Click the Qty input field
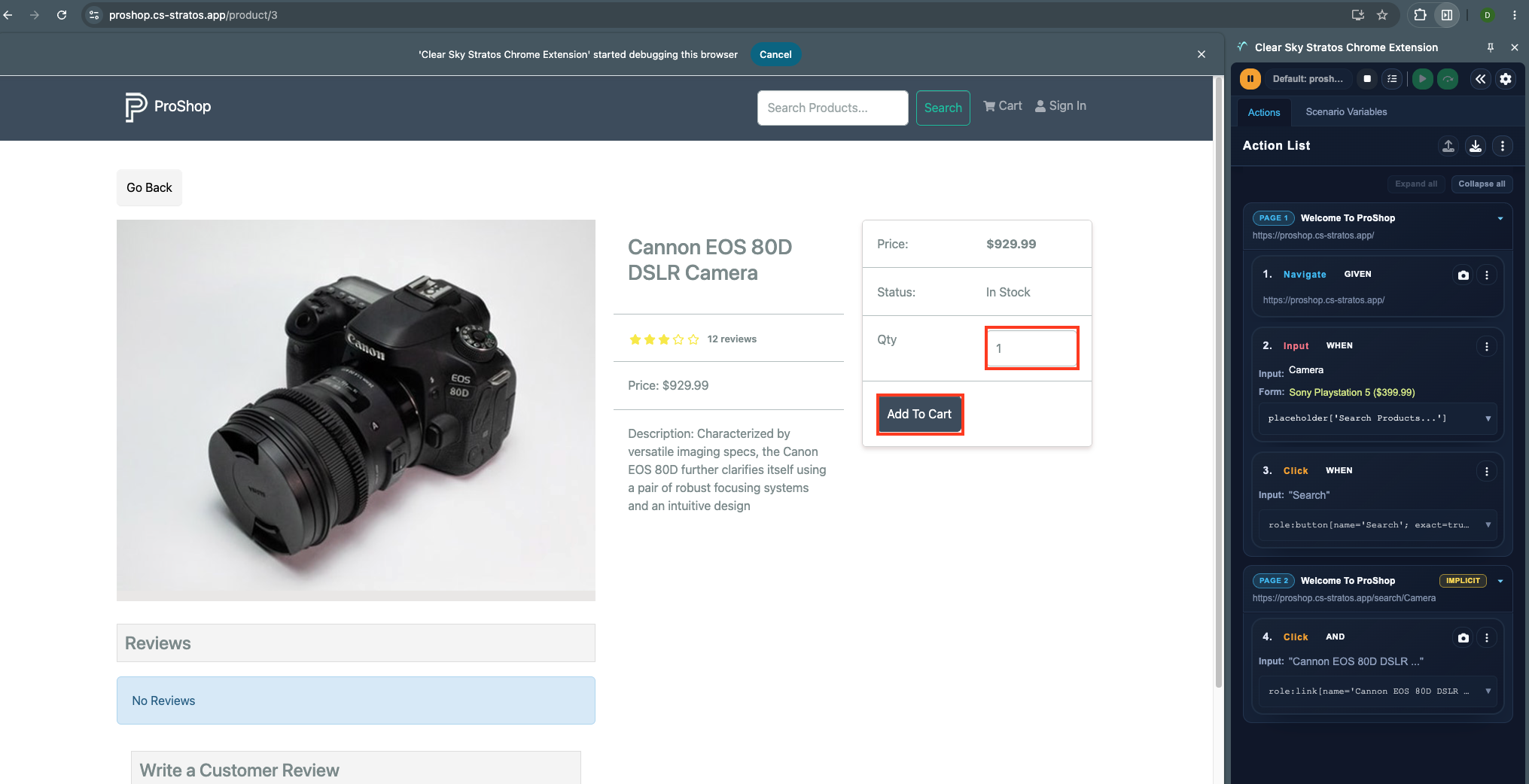 tap(1031, 348)
